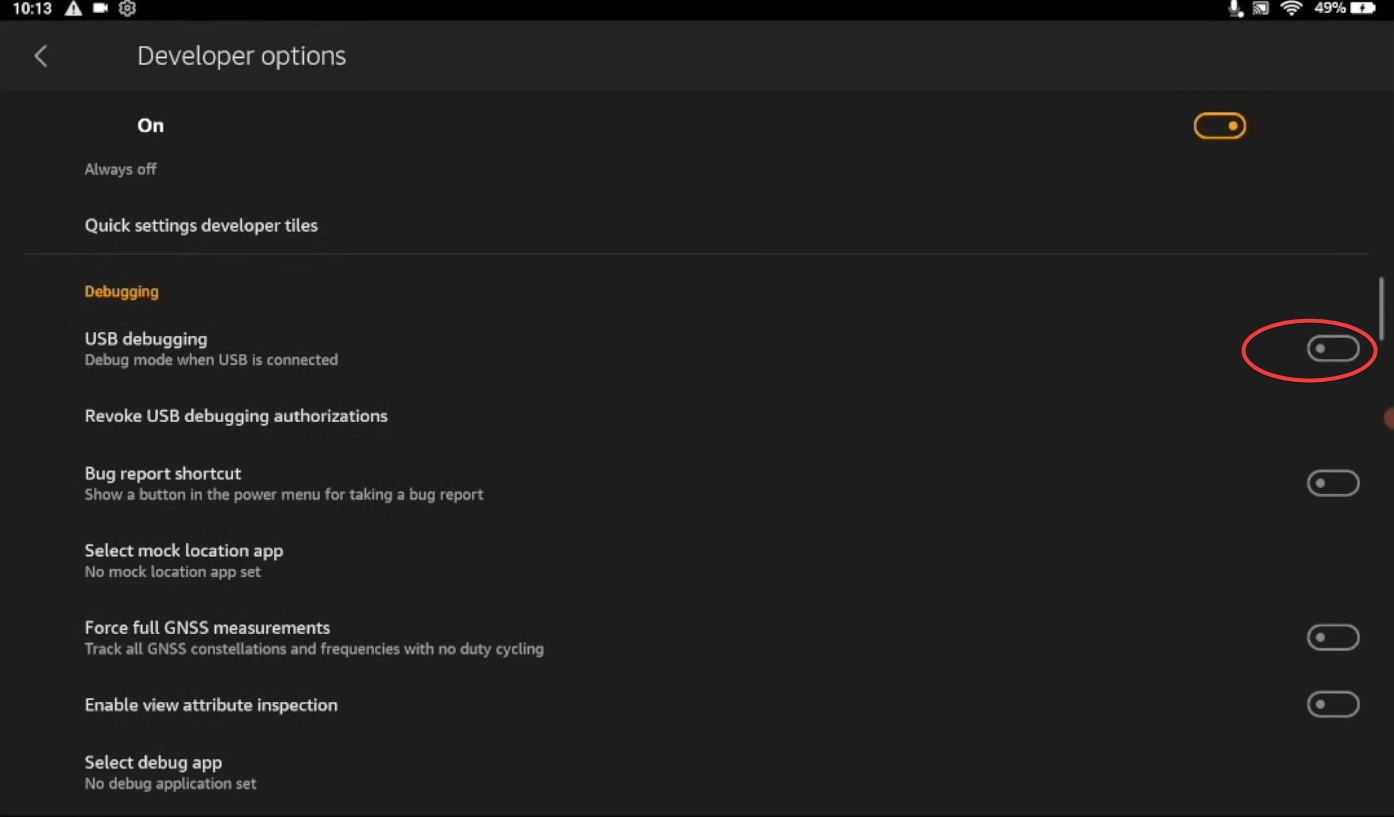The width and height of the screenshot is (1394, 817).
Task: Turn off the Developer options master switch
Action: pos(1220,126)
